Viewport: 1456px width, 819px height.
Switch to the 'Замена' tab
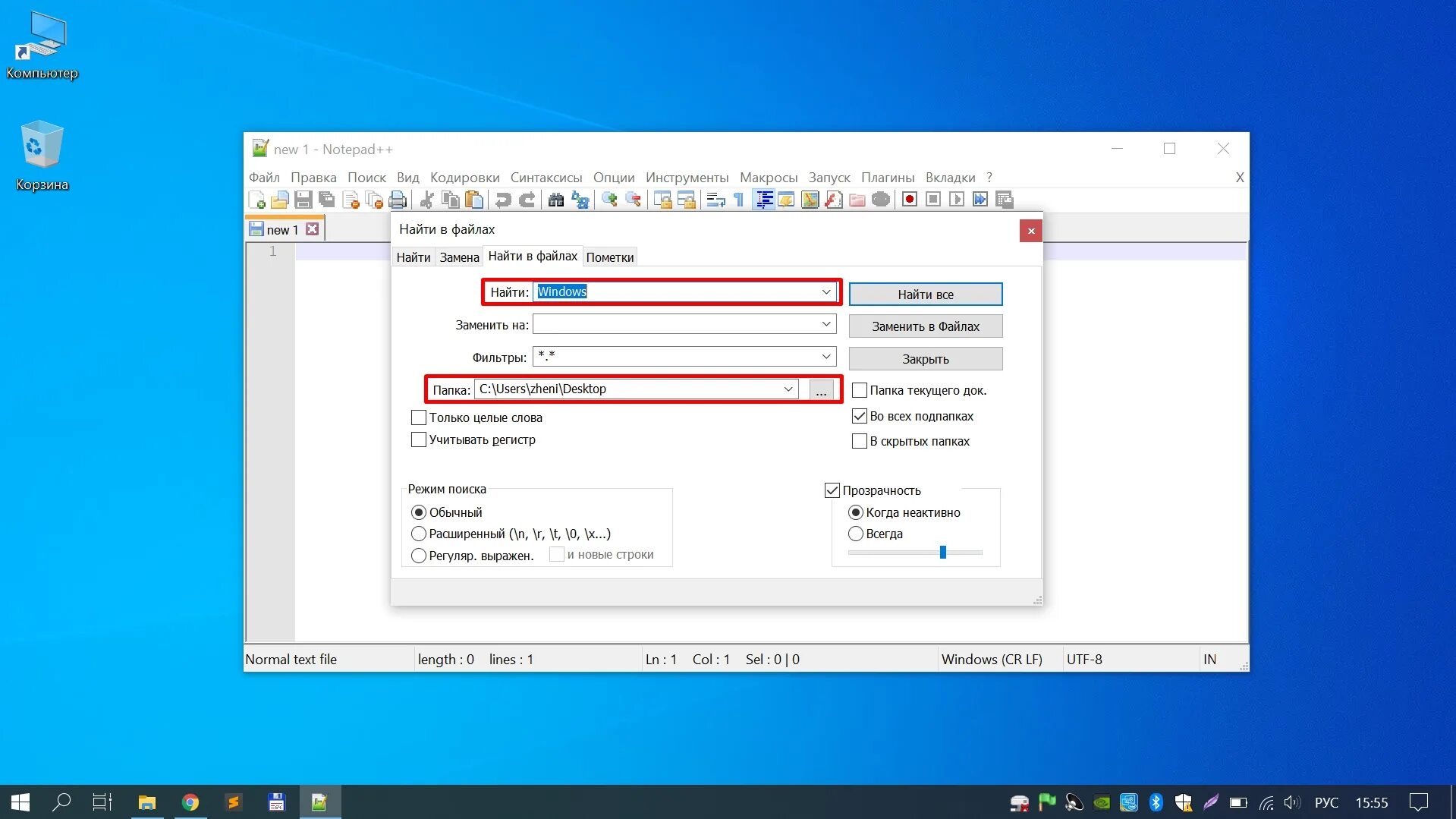pyautogui.click(x=459, y=257)
